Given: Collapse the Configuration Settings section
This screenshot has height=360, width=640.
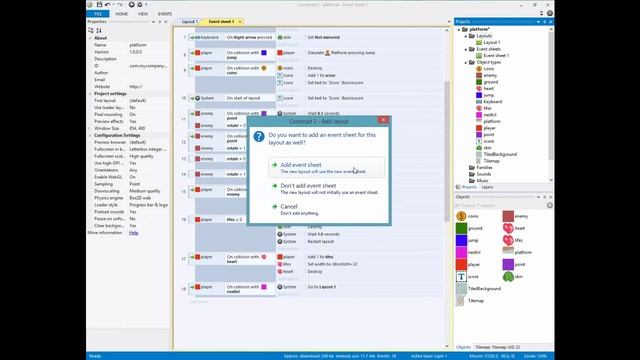Looking at the screenshot, I should tap(90, 135).
